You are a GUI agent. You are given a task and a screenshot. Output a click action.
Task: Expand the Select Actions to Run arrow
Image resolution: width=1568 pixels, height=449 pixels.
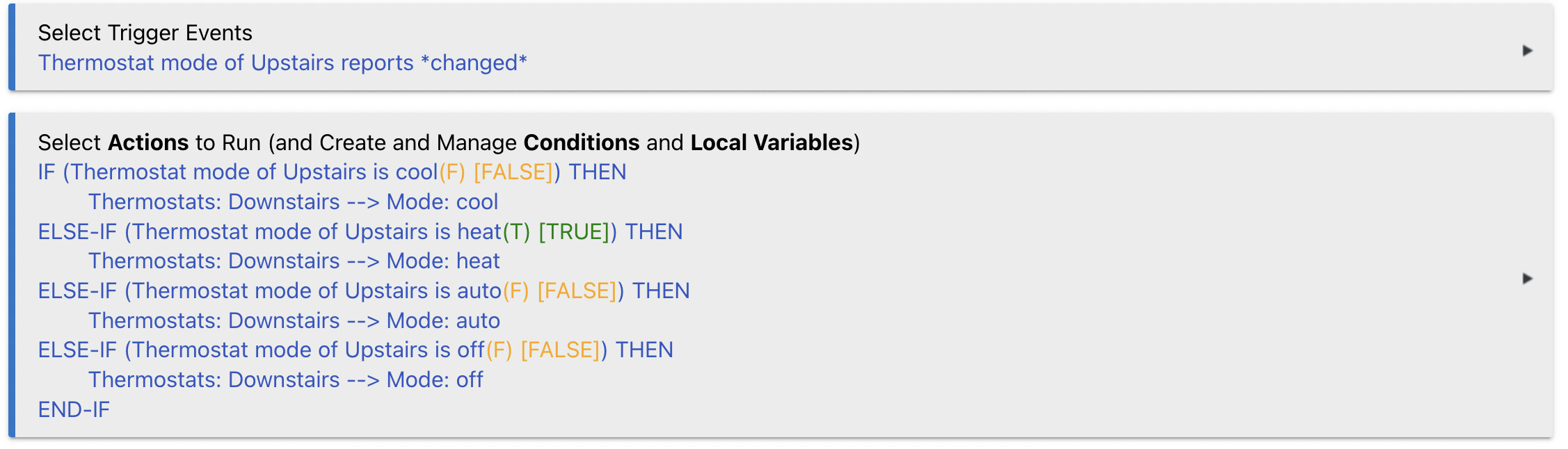coord(1527,279)
